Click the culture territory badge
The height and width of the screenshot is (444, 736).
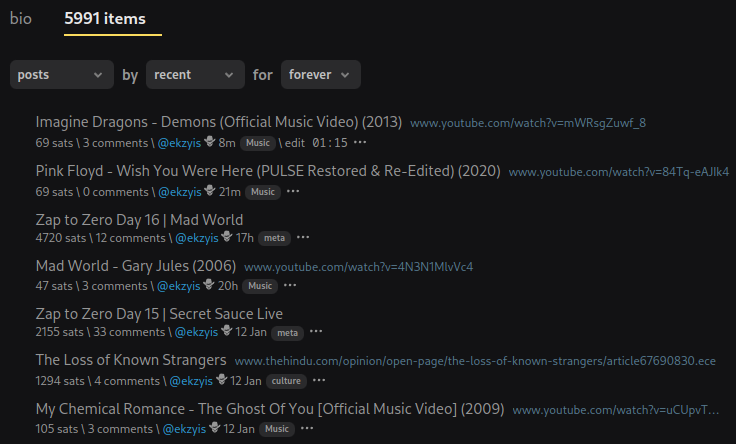[x=287, y=381]
